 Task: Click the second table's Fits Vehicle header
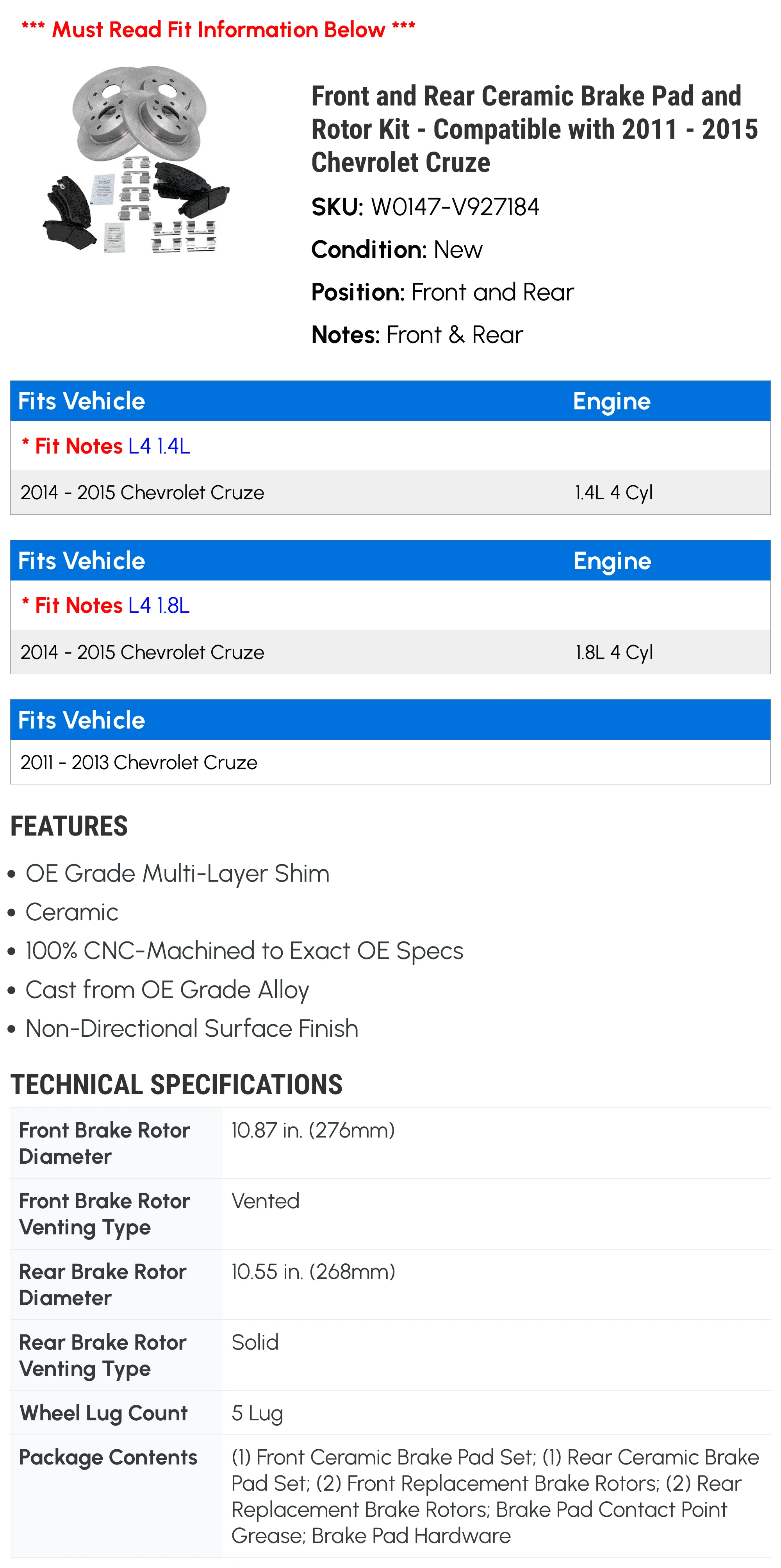[82, 561]
